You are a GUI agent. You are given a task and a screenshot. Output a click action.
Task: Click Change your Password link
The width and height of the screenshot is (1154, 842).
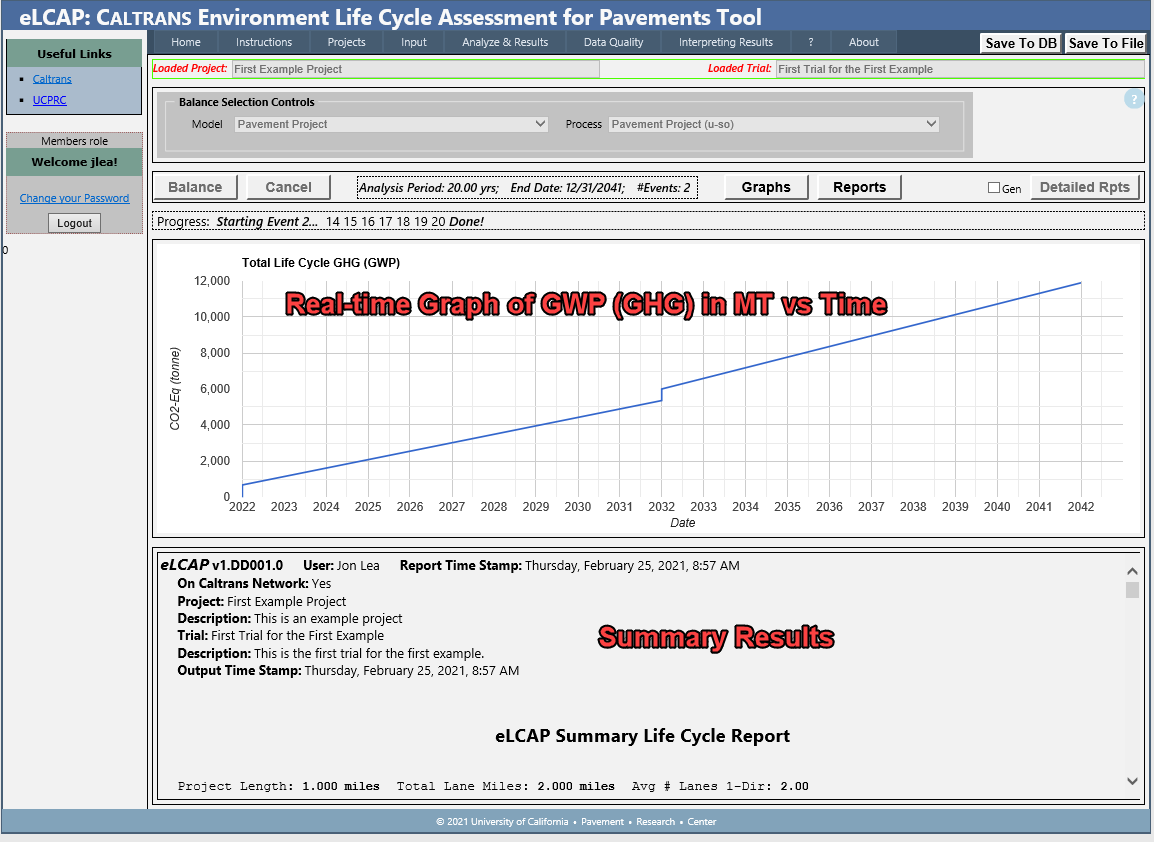point(75,198)
